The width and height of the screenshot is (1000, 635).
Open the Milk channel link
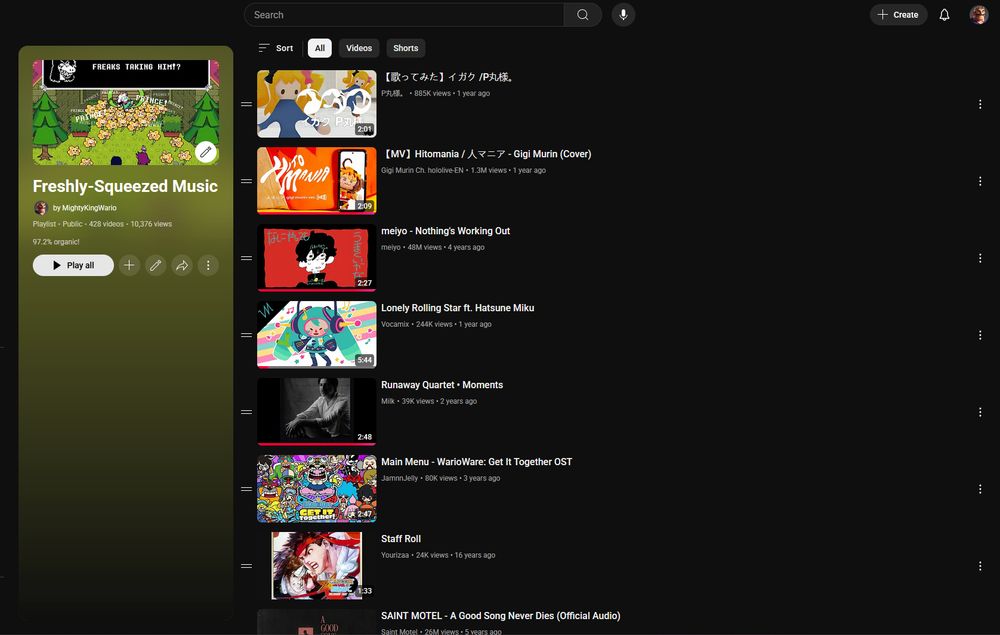(388, 402)
